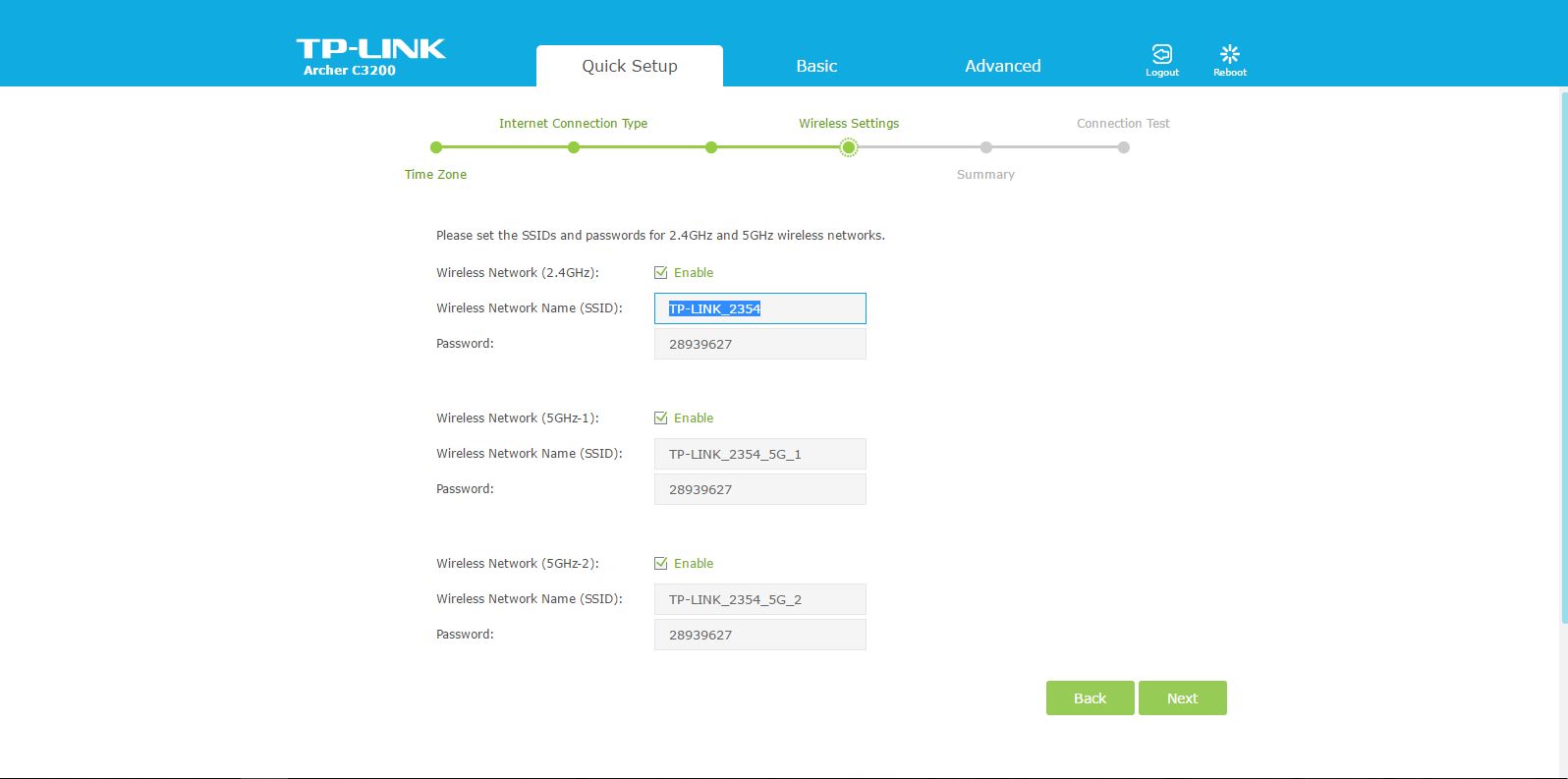Viewport: 1568px width, 779px height.
Task: Disable the 2.4GHz wireless network checkbox
Action: 661,273
